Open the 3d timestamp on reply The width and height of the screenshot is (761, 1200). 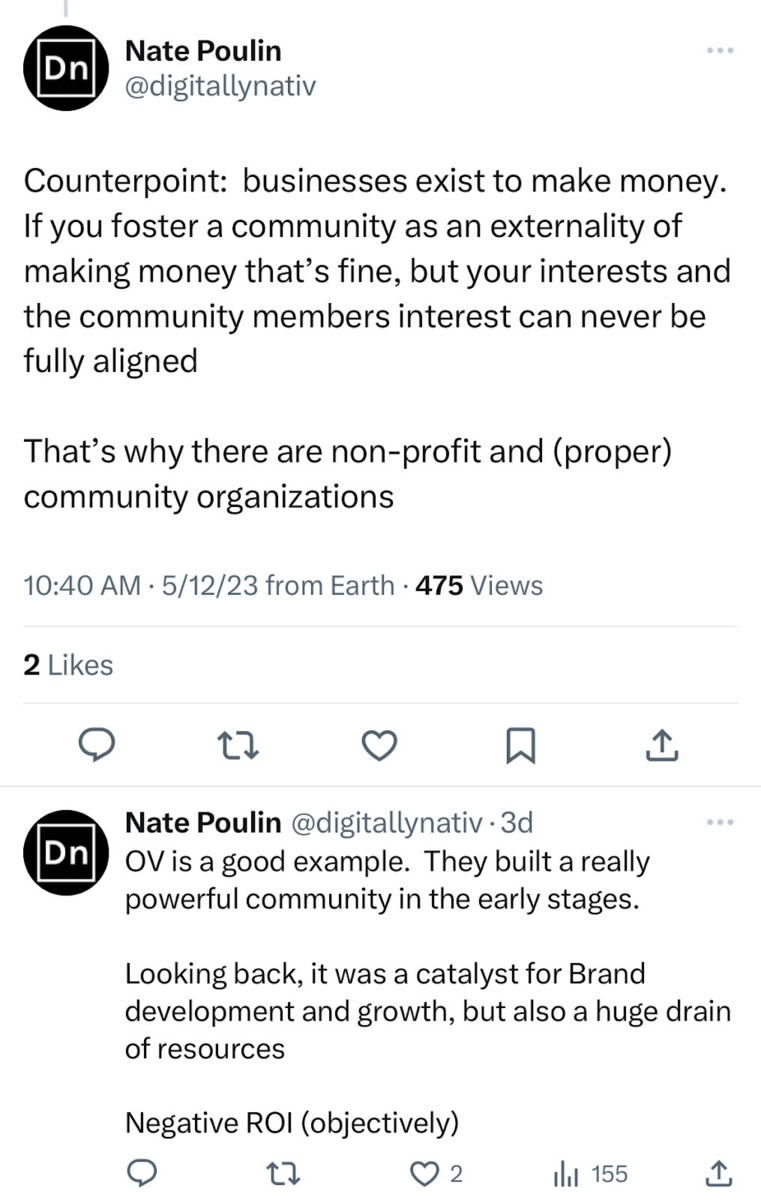point(516,822)
